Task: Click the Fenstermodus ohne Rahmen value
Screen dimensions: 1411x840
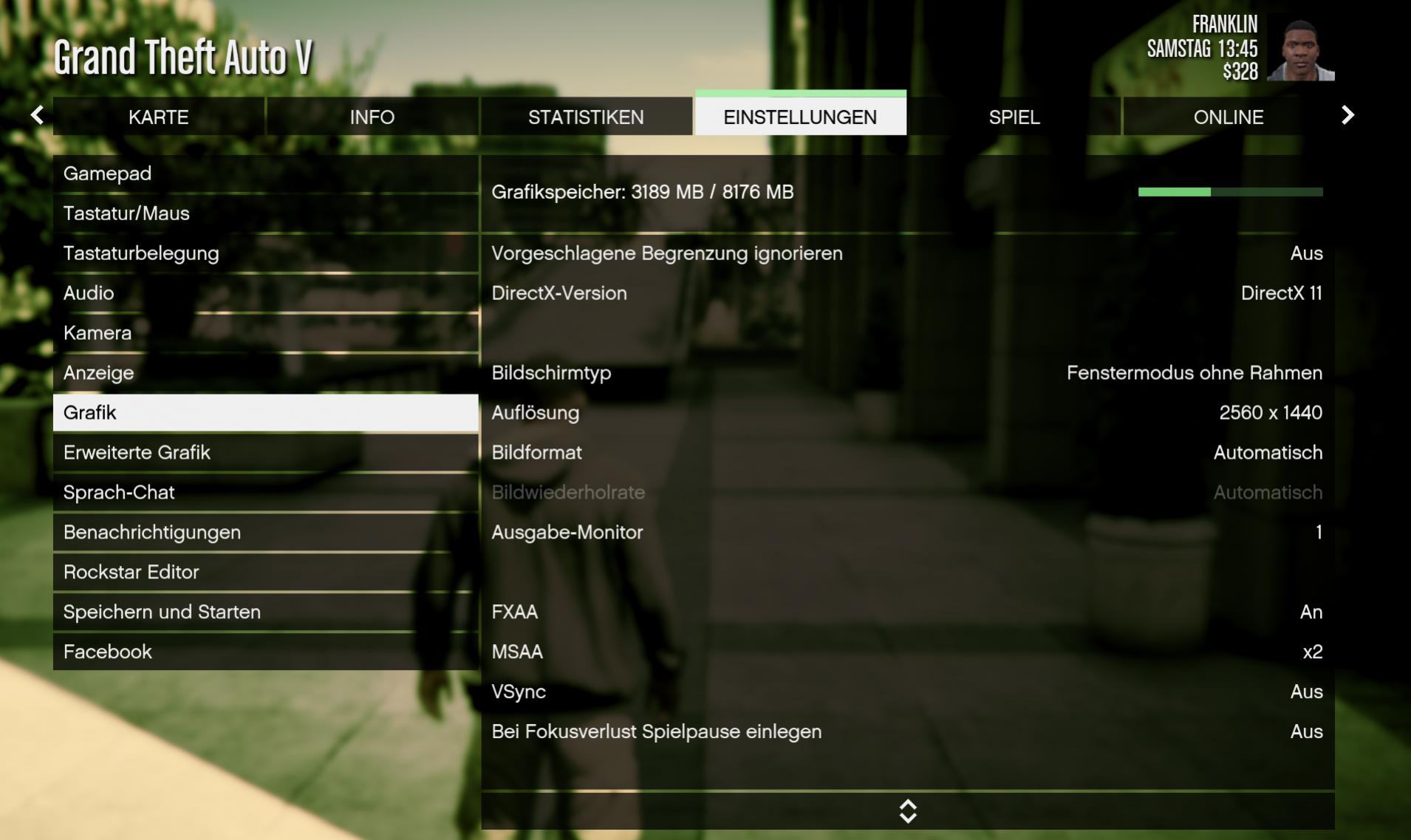Action: (x=1195, y=373)
